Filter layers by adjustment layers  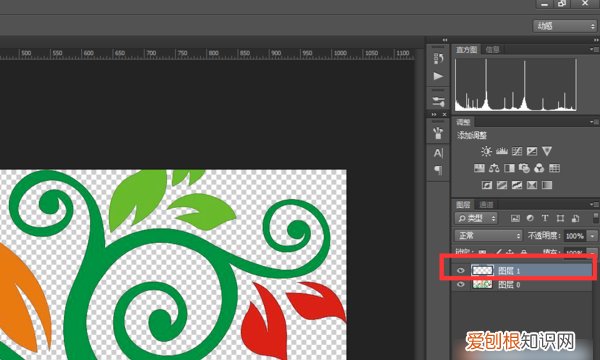530,218
